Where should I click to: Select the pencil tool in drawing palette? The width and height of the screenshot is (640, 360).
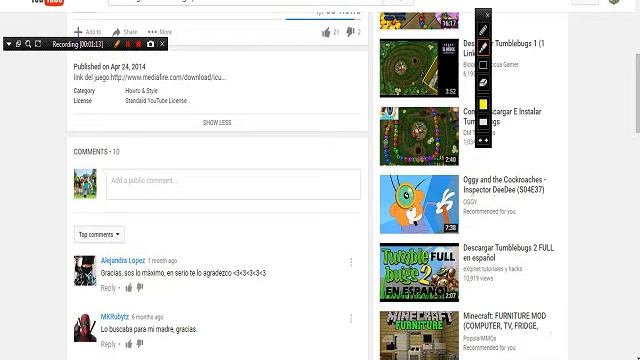483,30
